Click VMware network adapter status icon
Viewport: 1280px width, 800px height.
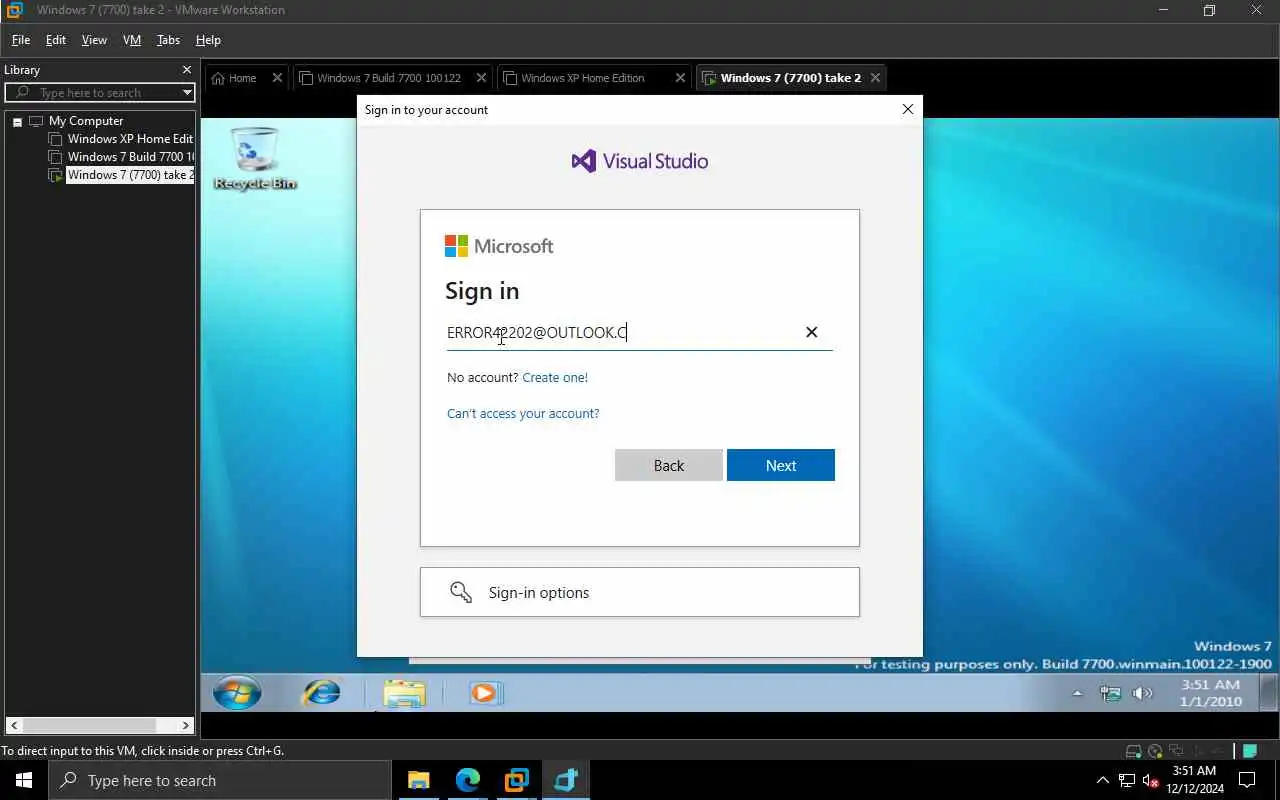(x=1177, y=751)
